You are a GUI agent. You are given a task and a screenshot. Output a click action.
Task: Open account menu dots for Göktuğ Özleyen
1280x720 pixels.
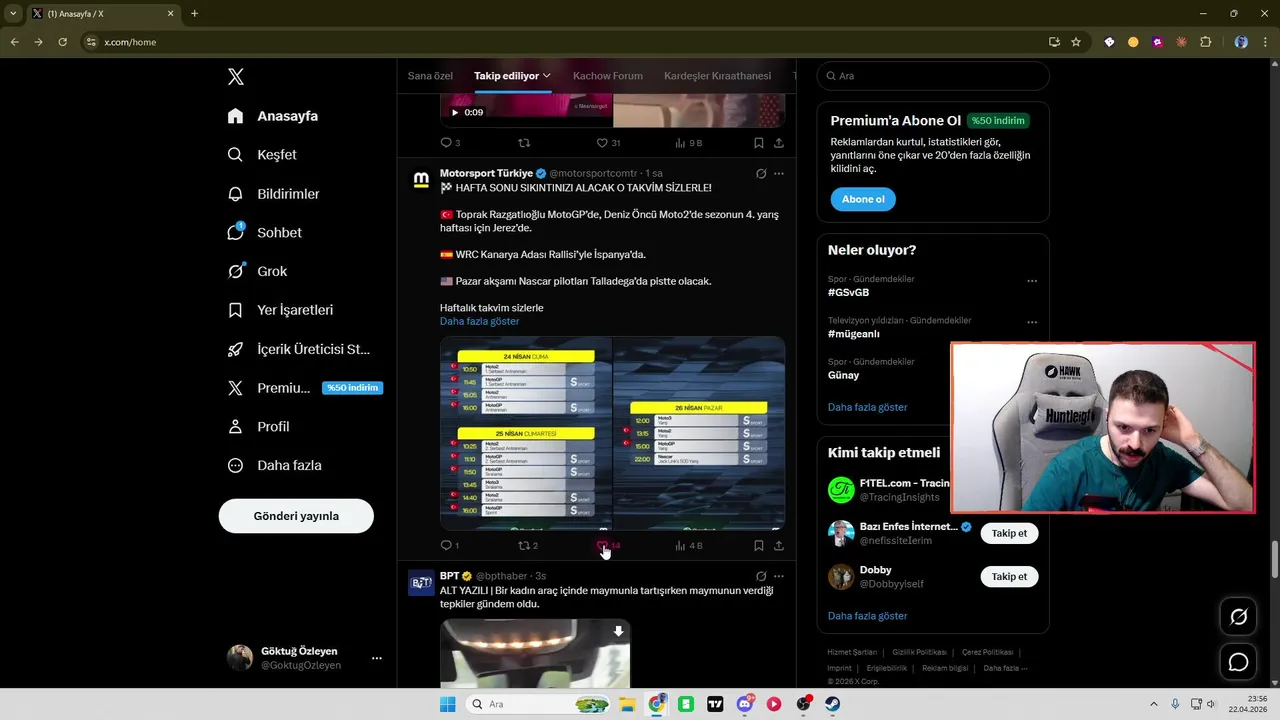pyautogui.click(x=377, y=658)
